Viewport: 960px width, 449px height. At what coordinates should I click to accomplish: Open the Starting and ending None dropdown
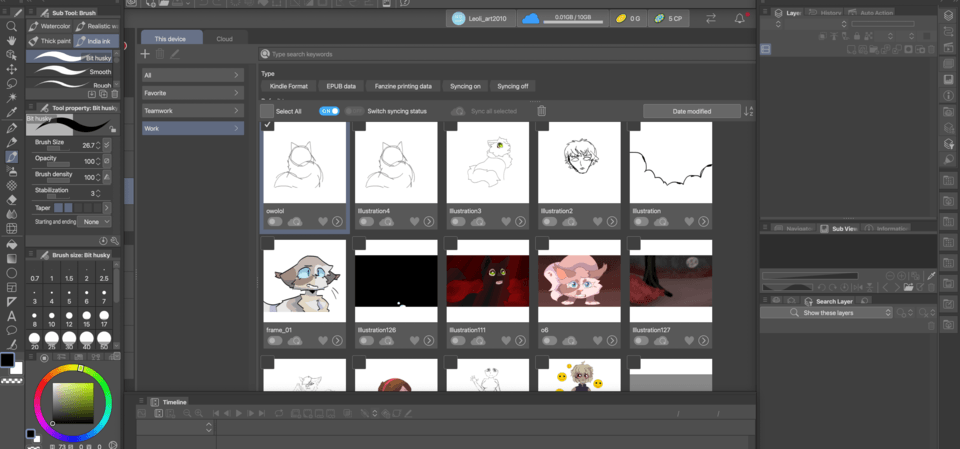click(97, 222)
